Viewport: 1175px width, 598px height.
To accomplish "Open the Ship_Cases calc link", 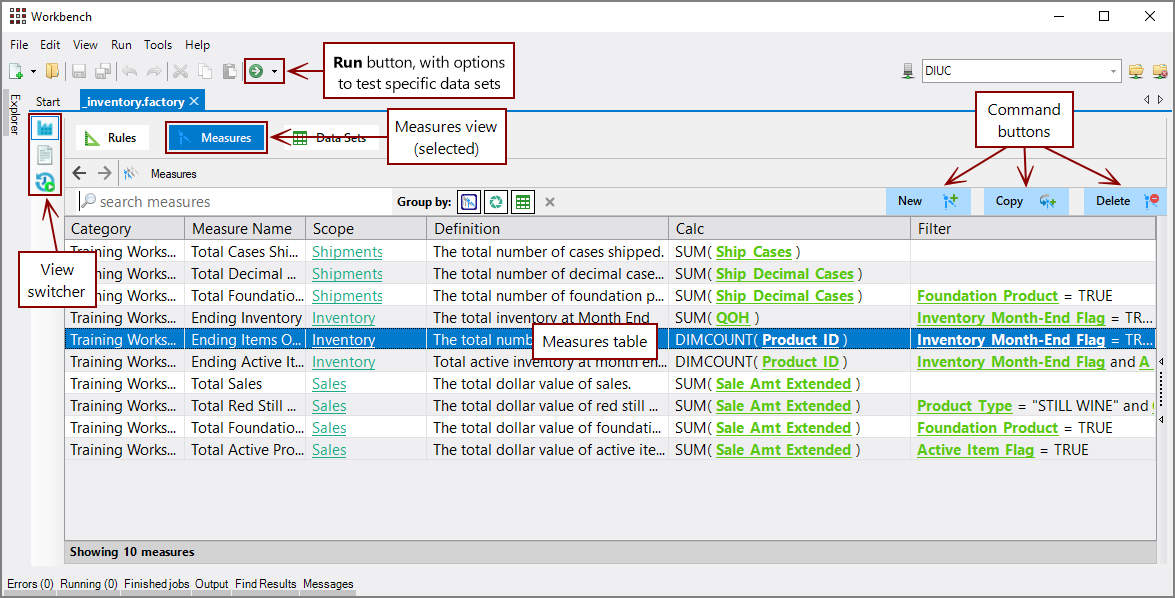I will 754,252.
